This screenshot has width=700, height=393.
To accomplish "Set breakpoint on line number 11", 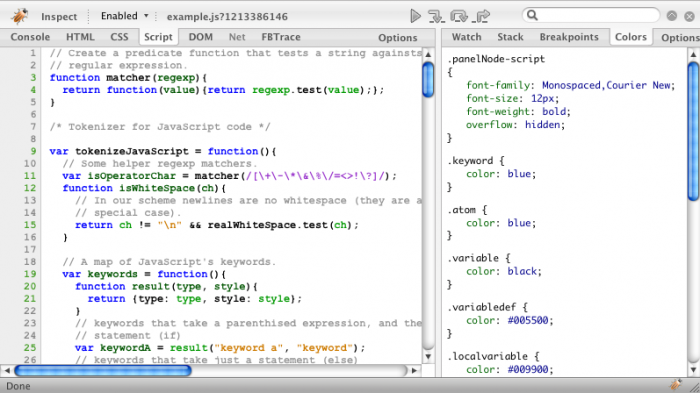I will (30, 176).
